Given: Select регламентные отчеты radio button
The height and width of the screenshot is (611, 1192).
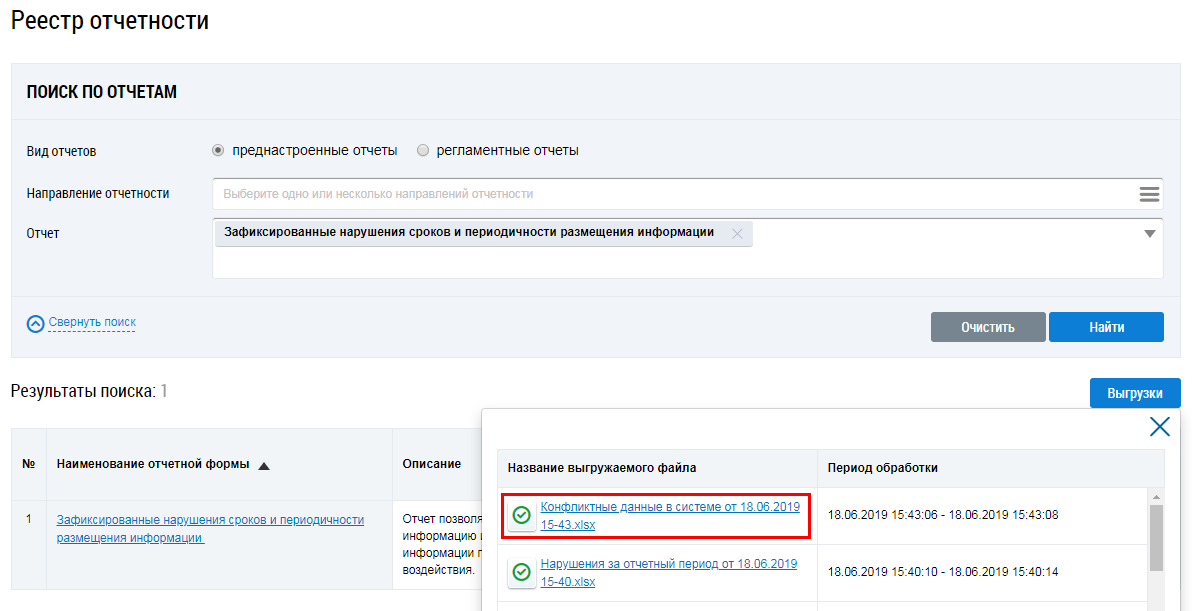Looking at the screenshot, I should (423, 151).
